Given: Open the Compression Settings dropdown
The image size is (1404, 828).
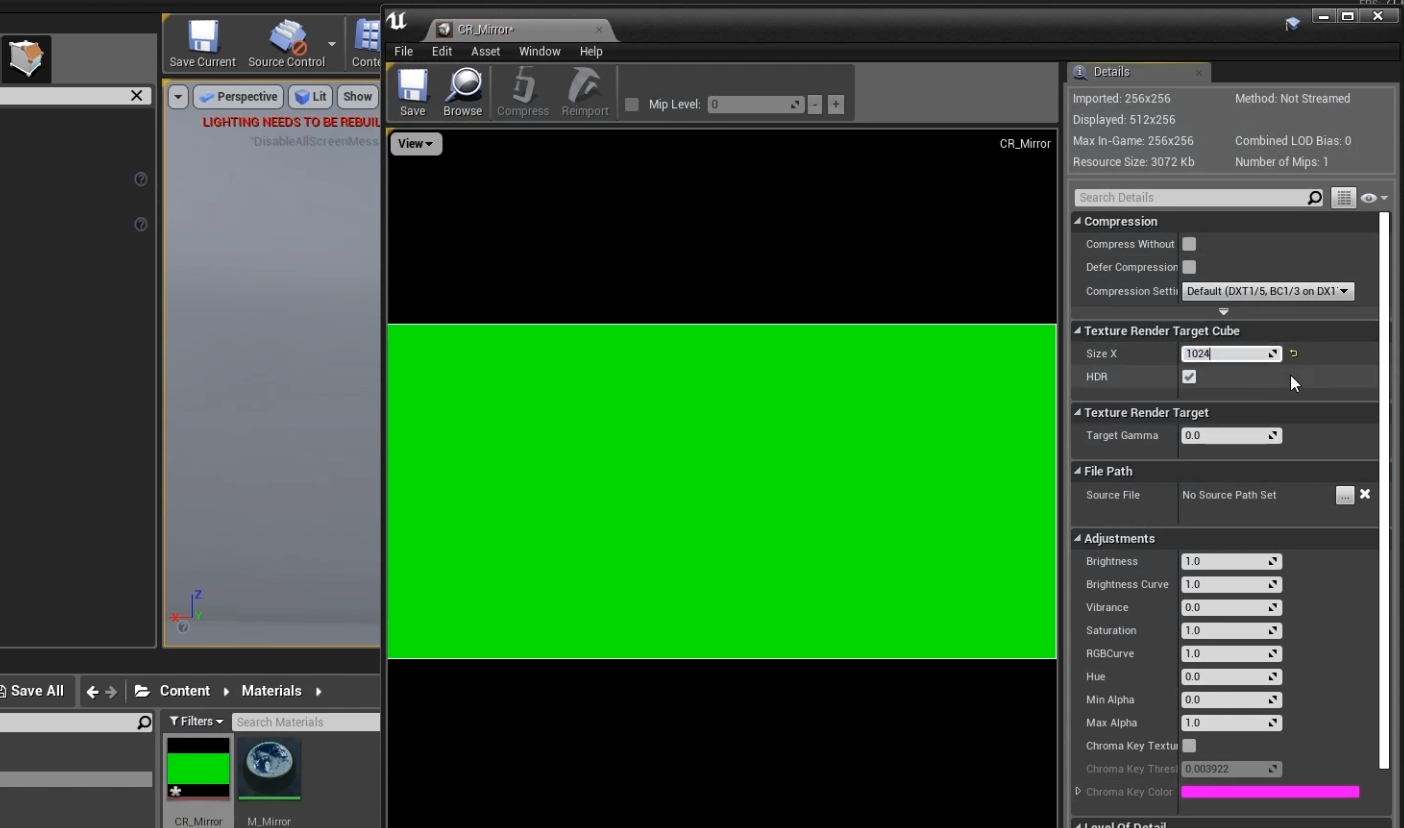Looking at the screenshot, I should point(1268,291).
